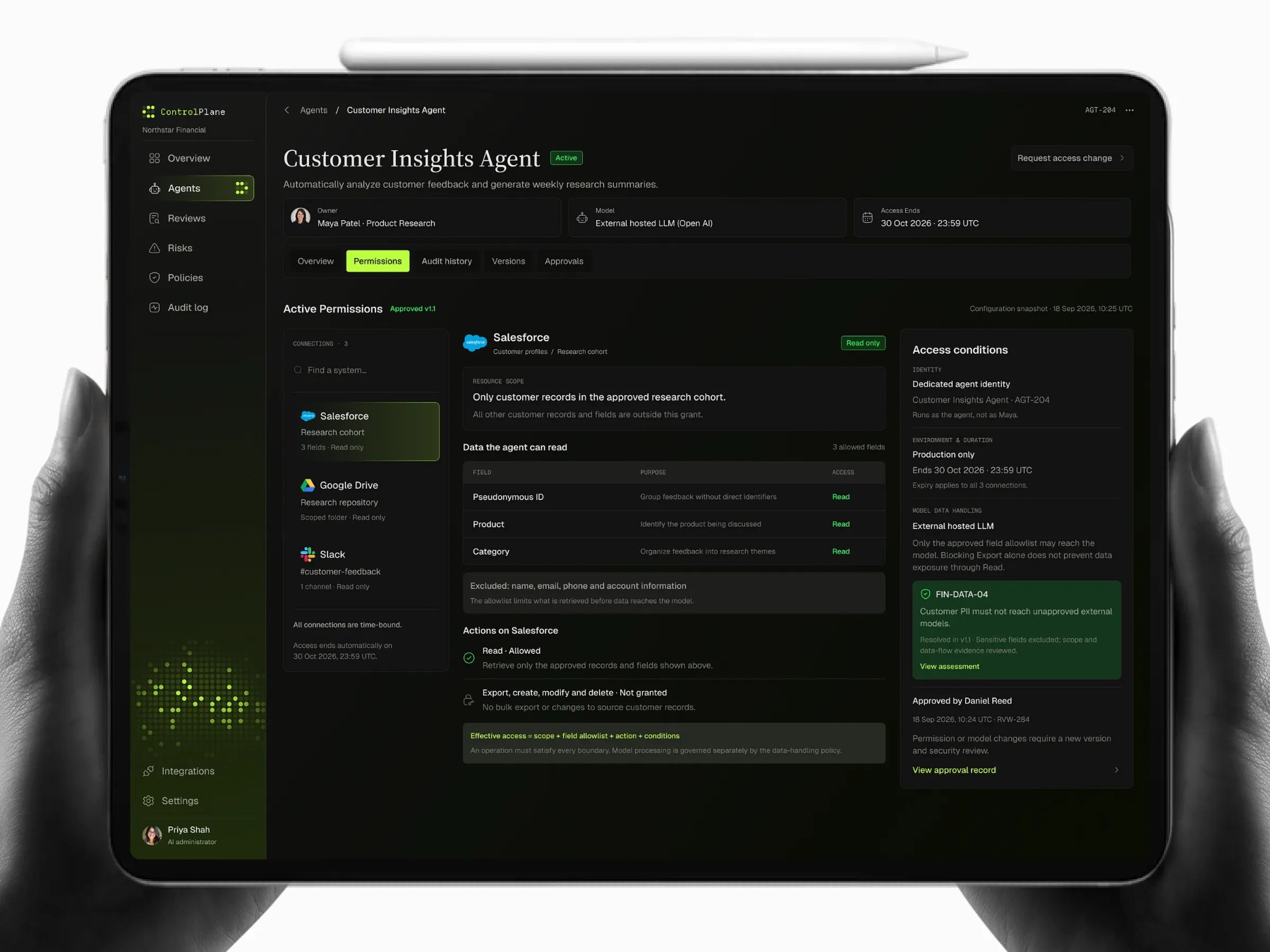The height and width of the screenshot is (952, 1270).
Task: Open View approval record link
Action: pos(954,770)
